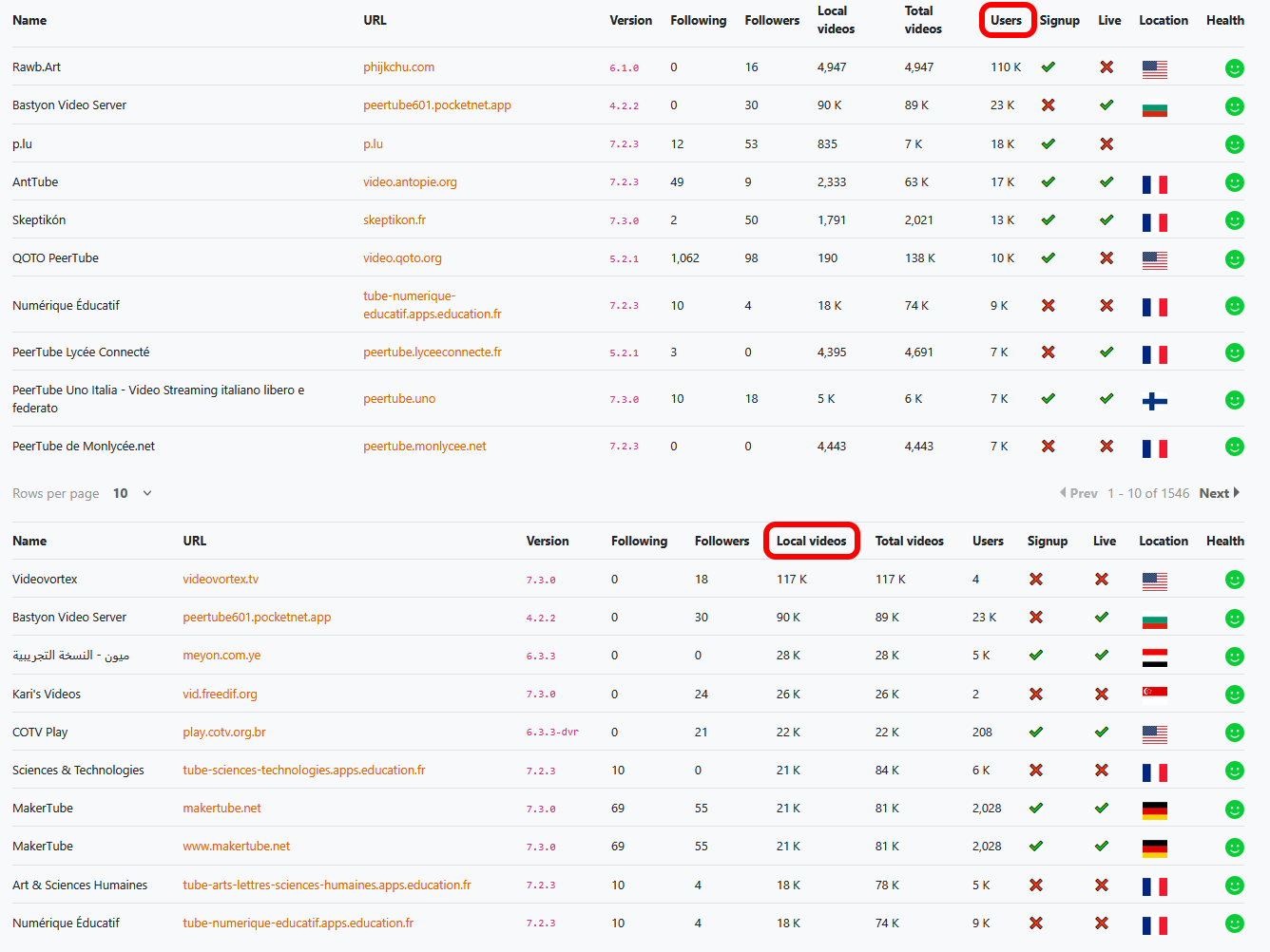Sort top table by Followers header
The image size is (1270, 952).
coord(772,20)
